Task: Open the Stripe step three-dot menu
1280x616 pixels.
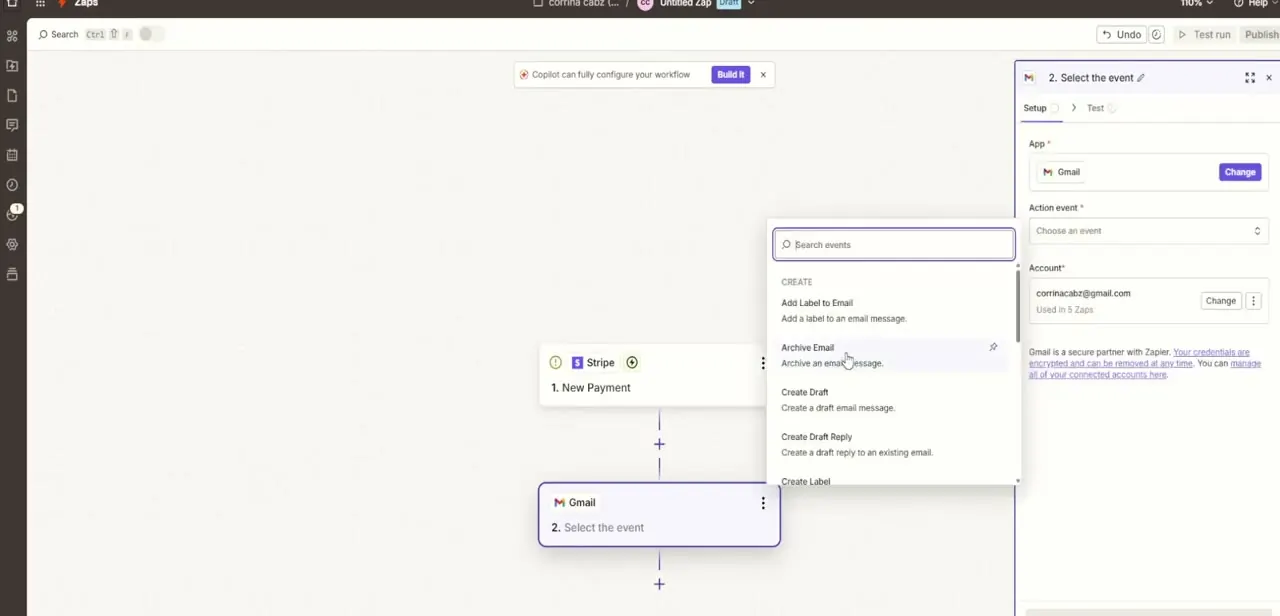Action: point(763,363)
